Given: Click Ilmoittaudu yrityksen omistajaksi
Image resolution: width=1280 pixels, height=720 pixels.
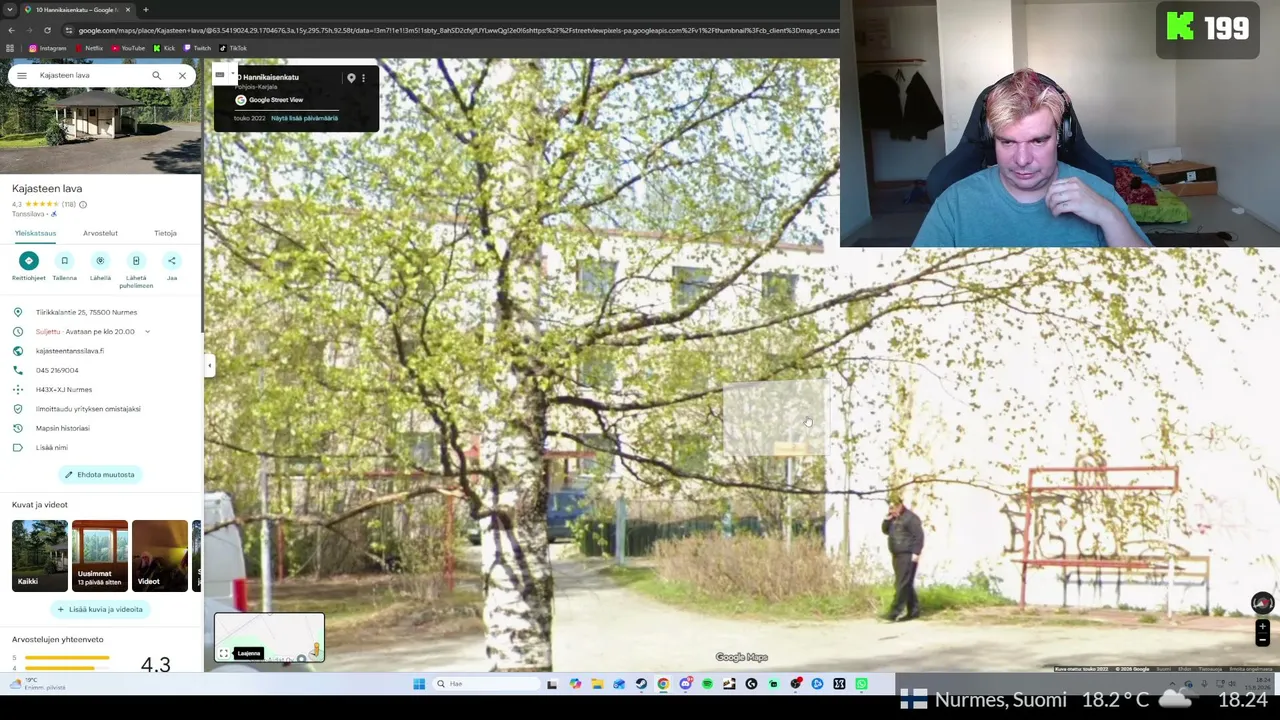Looking at the screenshot, I should 88,409.
